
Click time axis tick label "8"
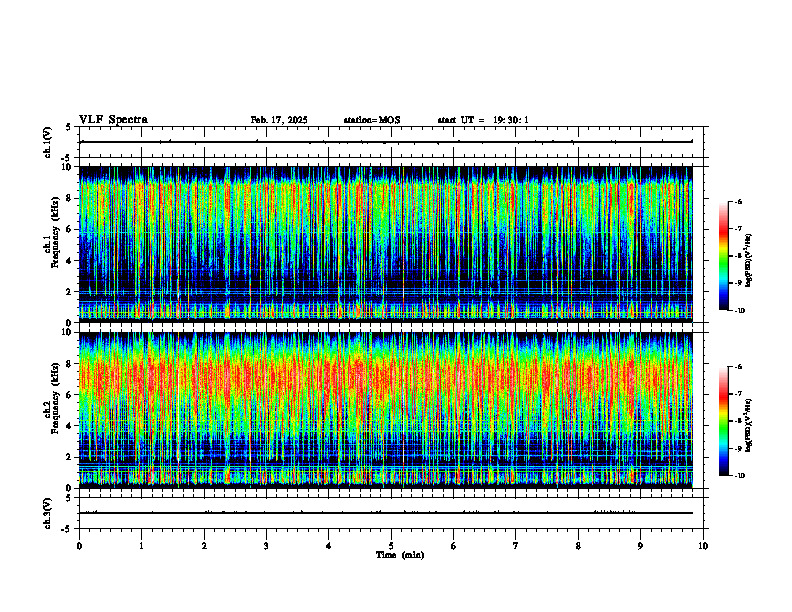(x=578, y=546)
